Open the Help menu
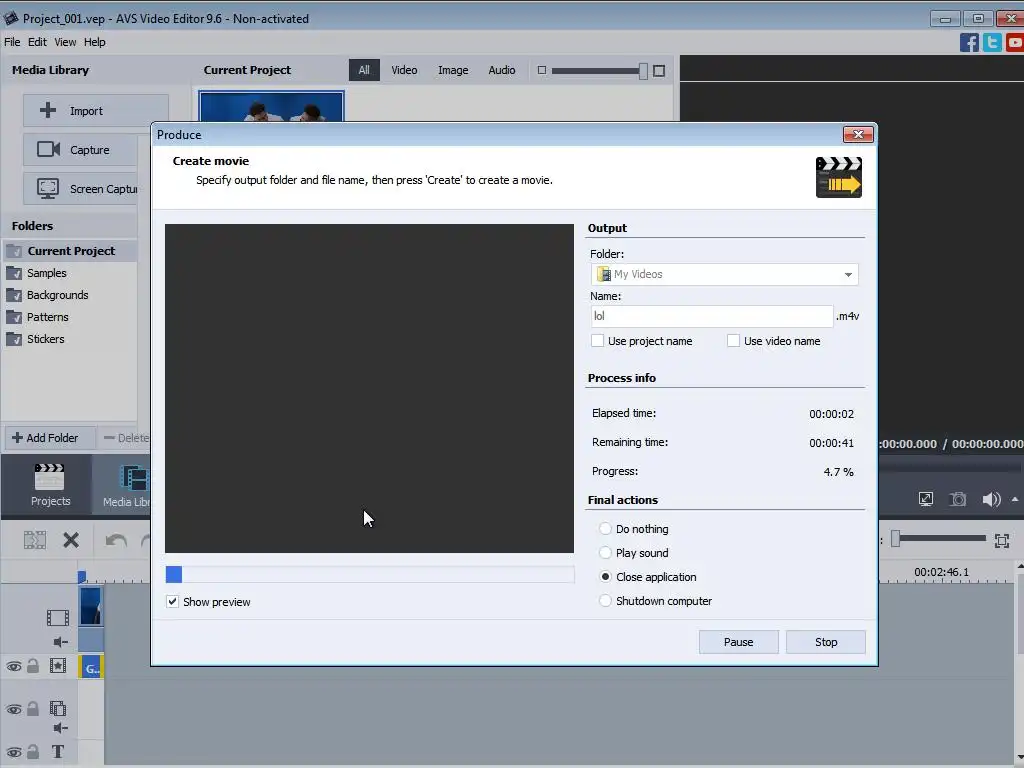The height and width of the screenshot is (768, 1024). tap(95, 42)
